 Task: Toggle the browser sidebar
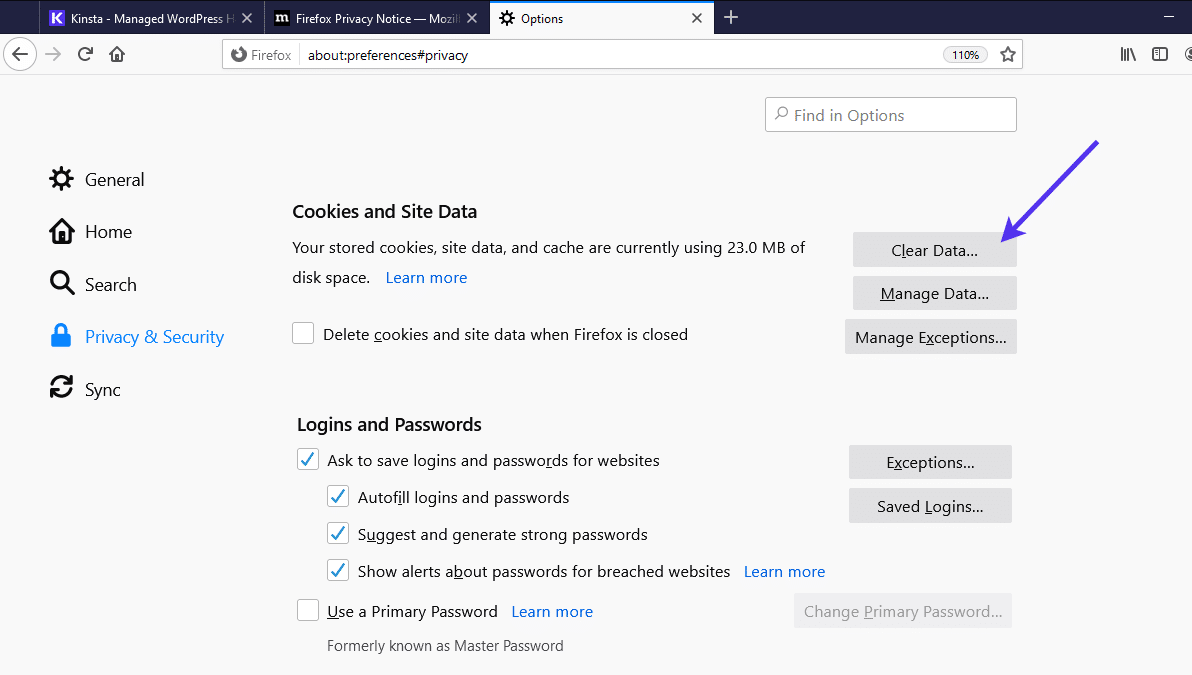(1160, 54)
